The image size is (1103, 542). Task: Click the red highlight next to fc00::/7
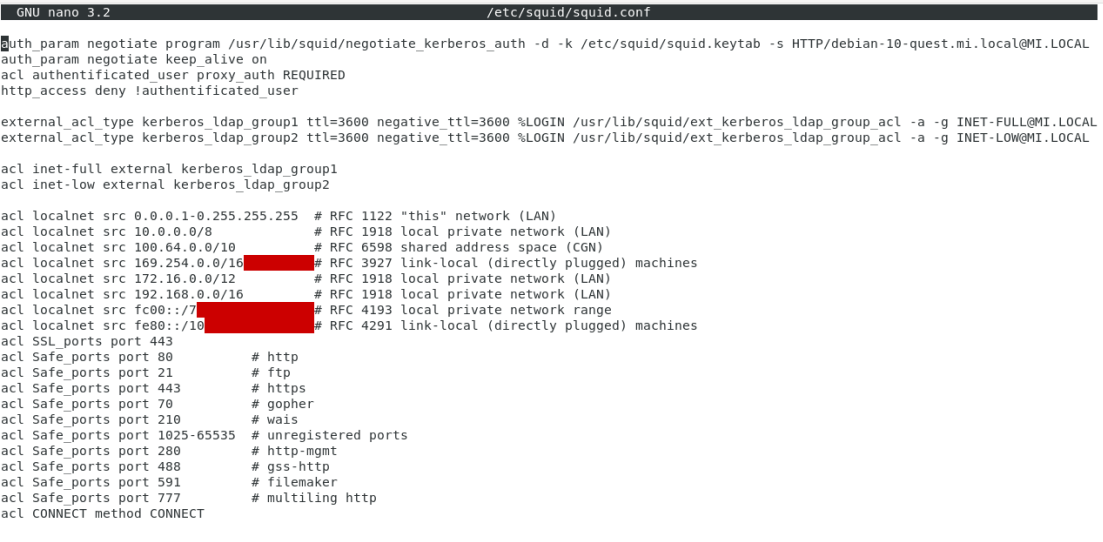click(x=255, y=310)
